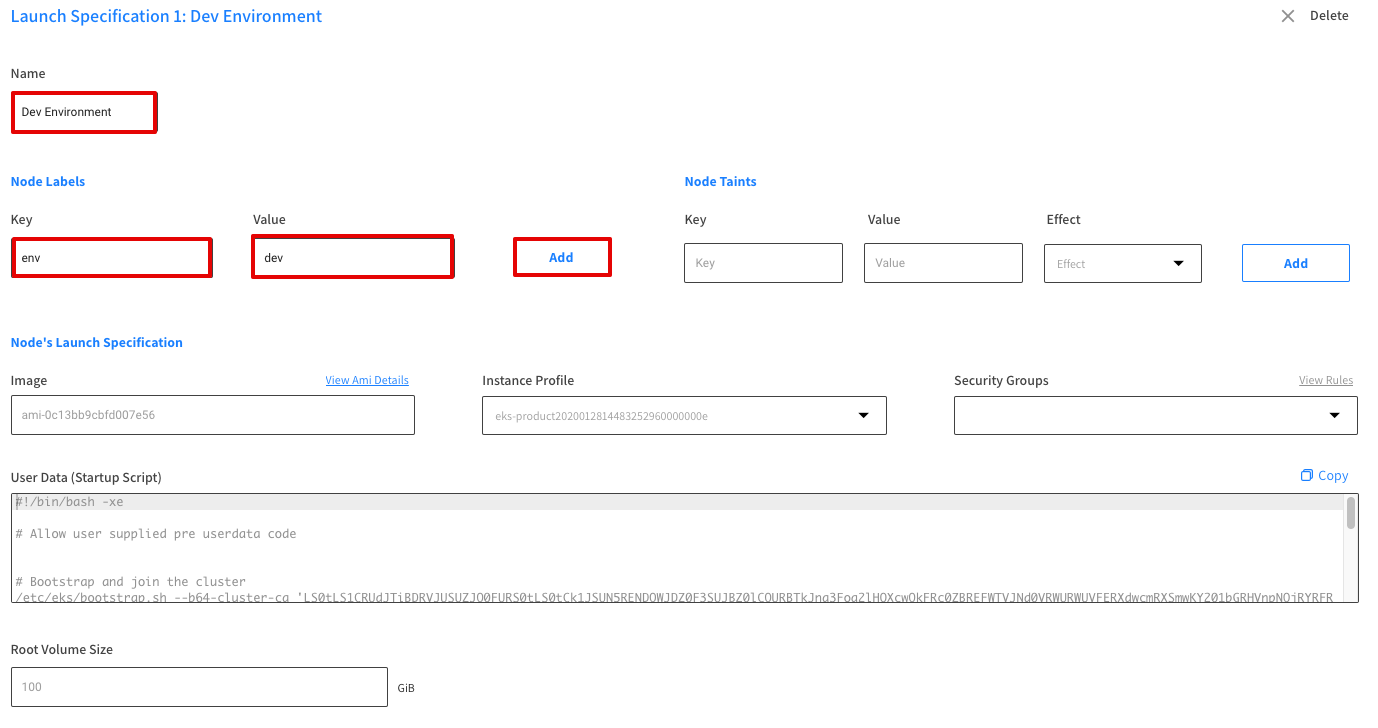This screenshot has height=728, width=1378.
Task: Select the Node Labels section heading
Action: click(47, 181)
